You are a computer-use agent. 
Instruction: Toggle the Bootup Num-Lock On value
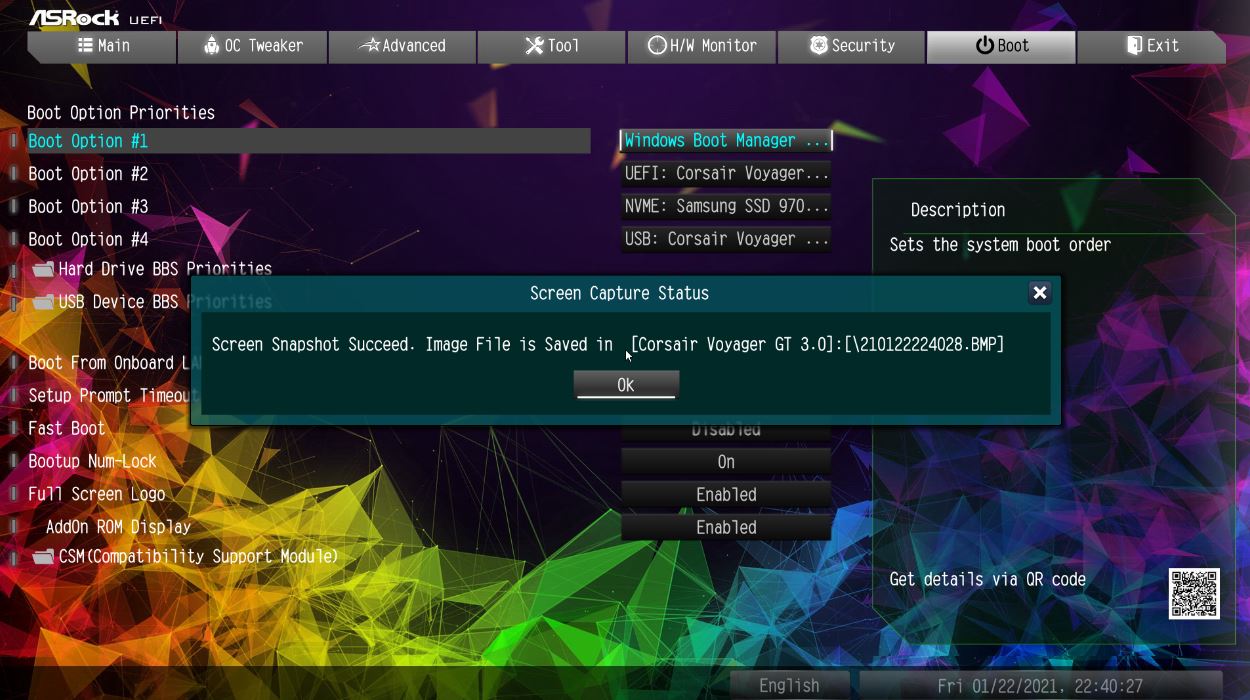(x=726, y=462)
